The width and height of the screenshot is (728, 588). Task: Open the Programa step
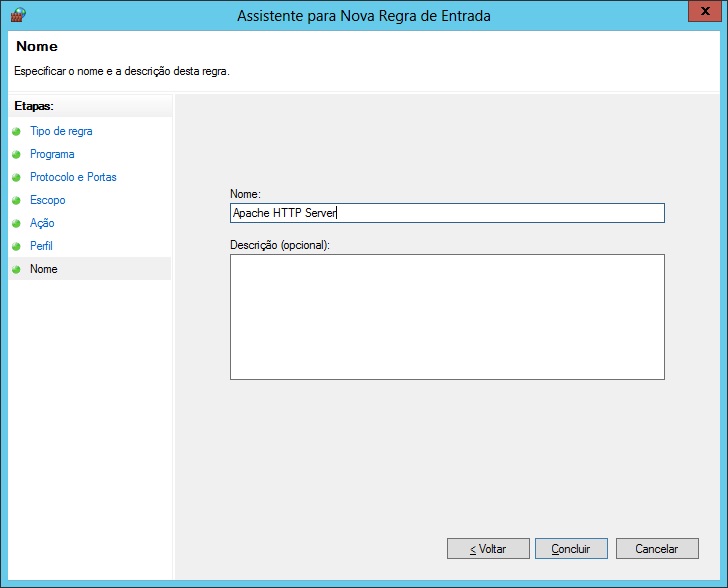[52, 154]
